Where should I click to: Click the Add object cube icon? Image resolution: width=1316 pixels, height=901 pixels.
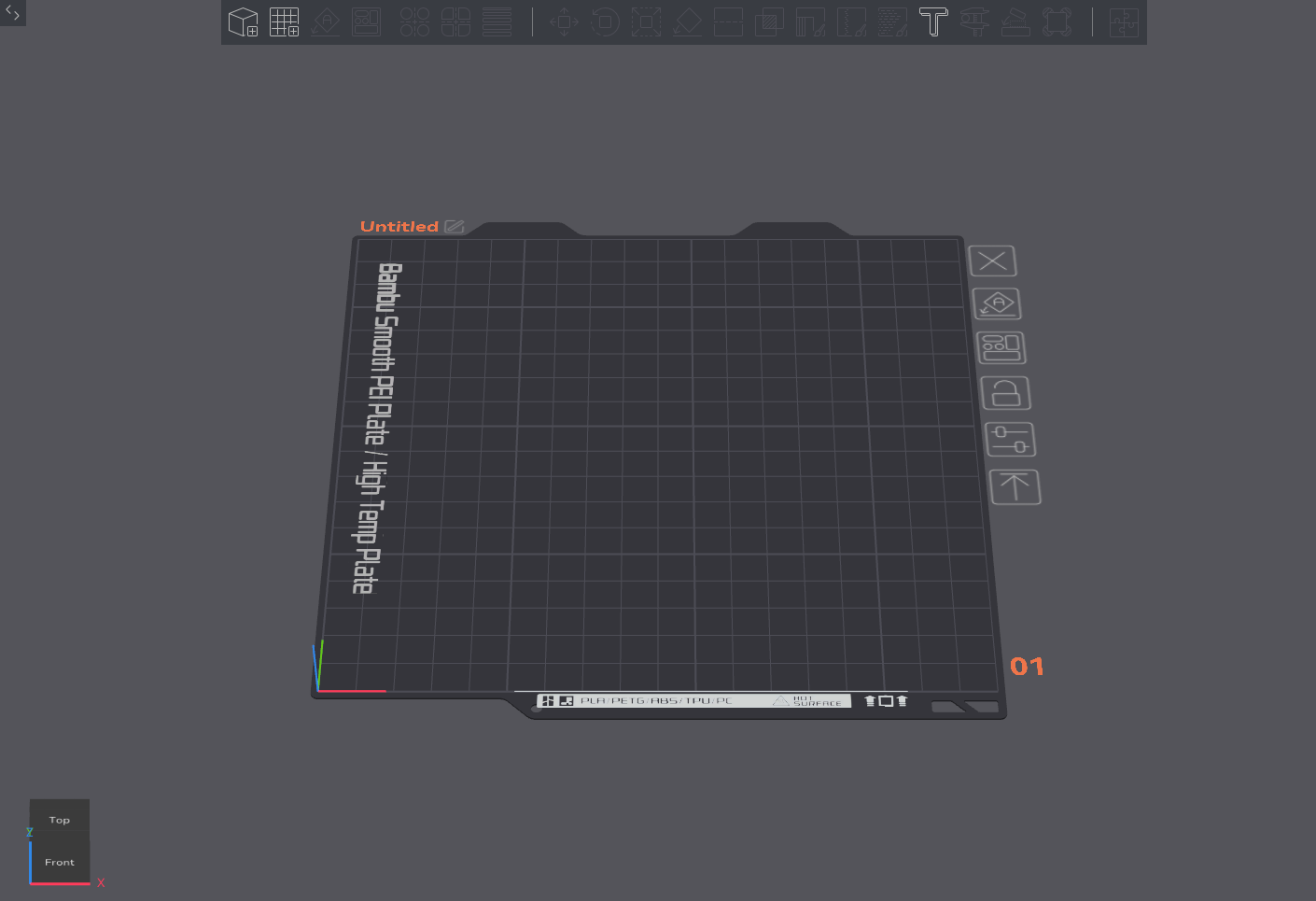(244, 21)
